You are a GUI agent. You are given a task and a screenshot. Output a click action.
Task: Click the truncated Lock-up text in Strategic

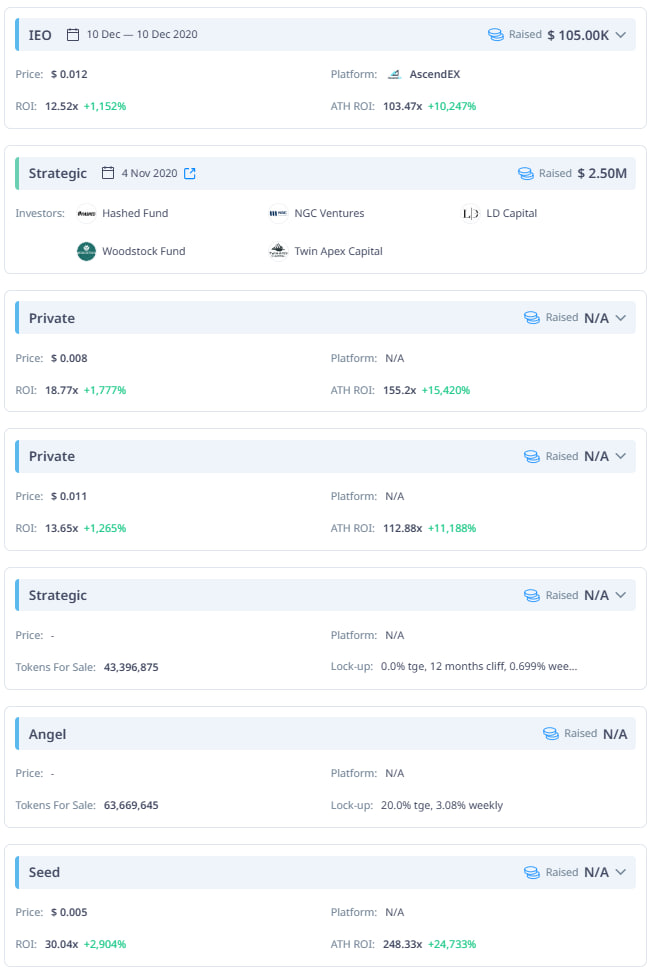coord(479,666)
